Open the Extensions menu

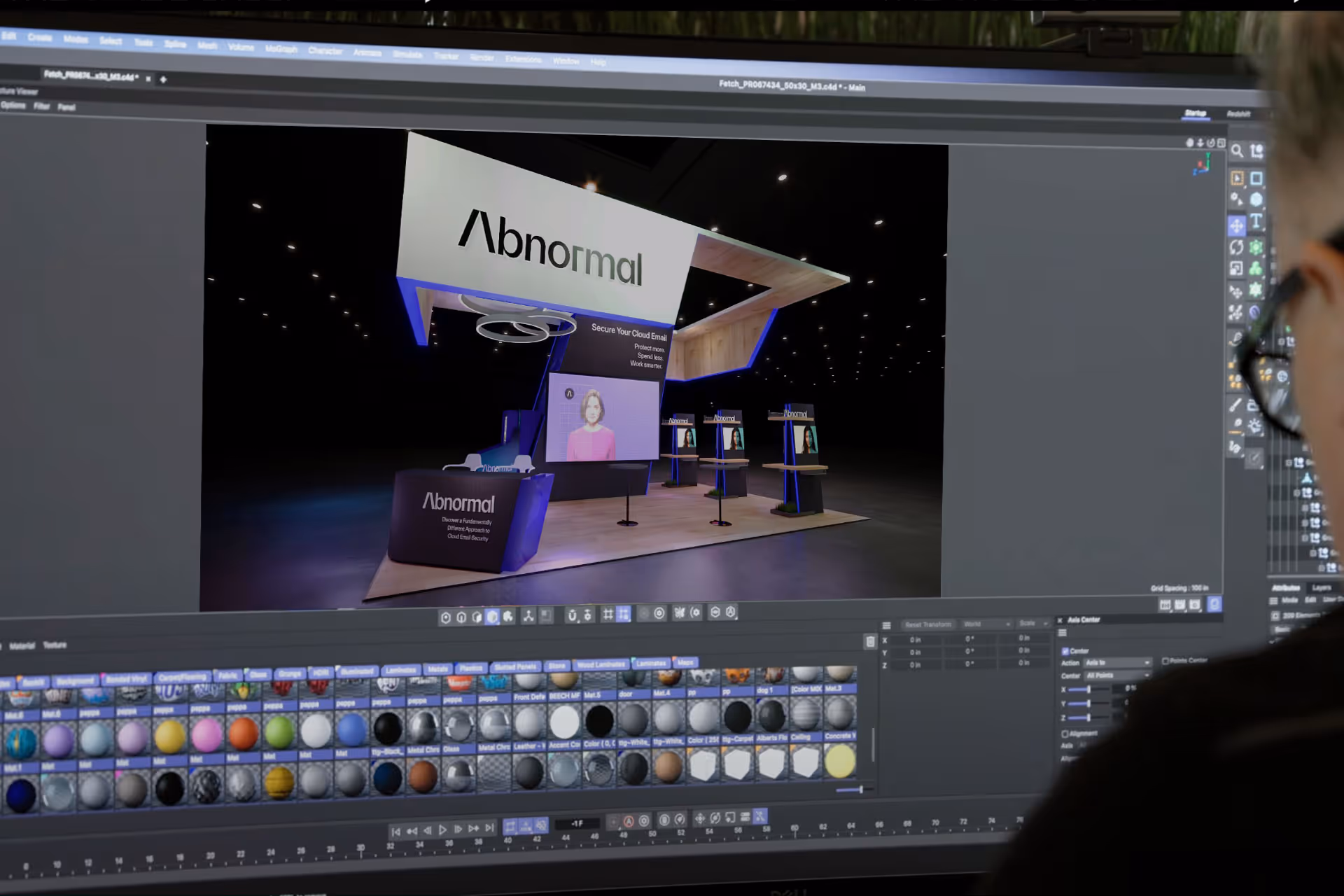point(523,59)
